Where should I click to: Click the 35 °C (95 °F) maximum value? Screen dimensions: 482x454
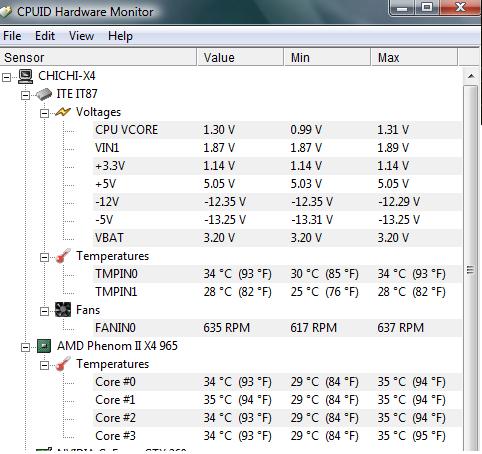(412, 436)
